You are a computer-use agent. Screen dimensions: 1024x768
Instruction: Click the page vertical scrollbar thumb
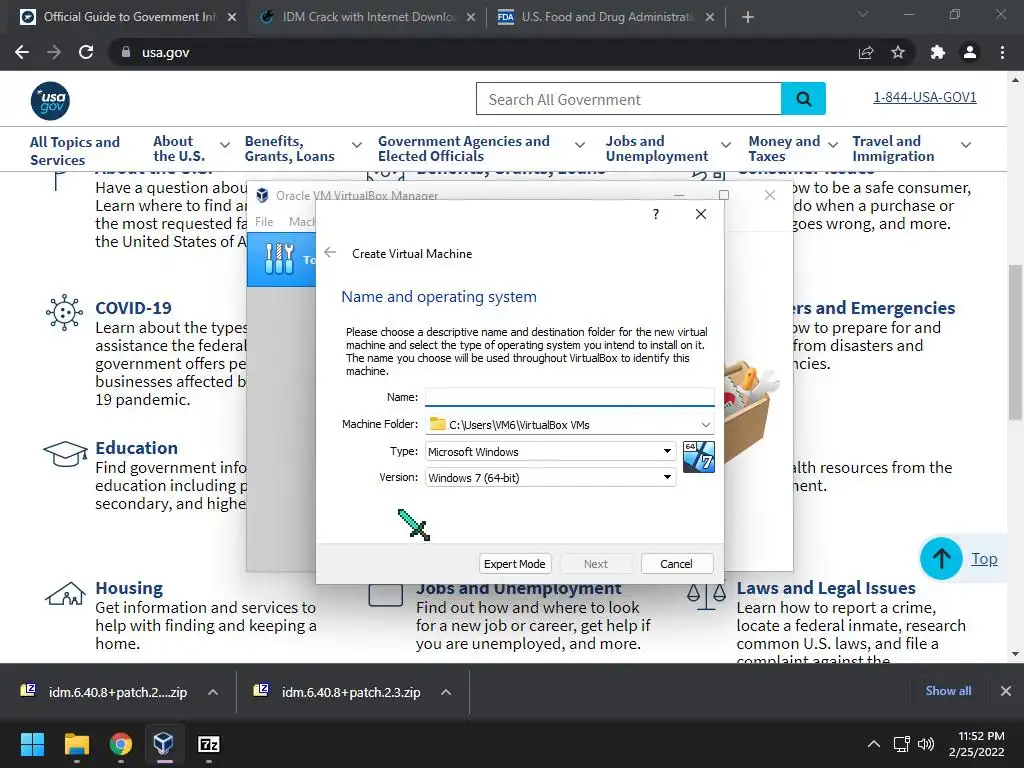[1015, 342]
